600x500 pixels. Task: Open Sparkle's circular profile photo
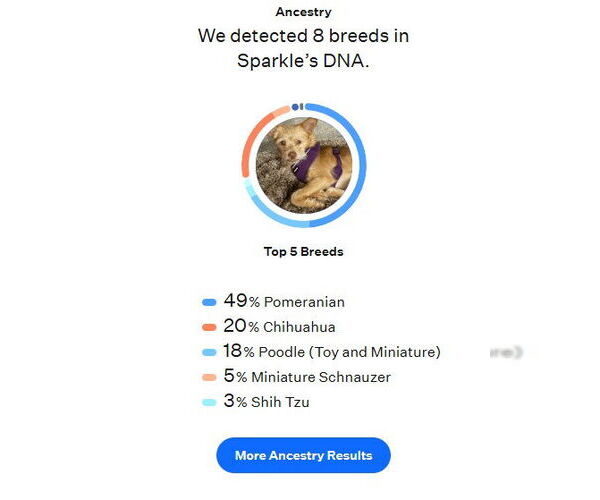click(304, 165)
